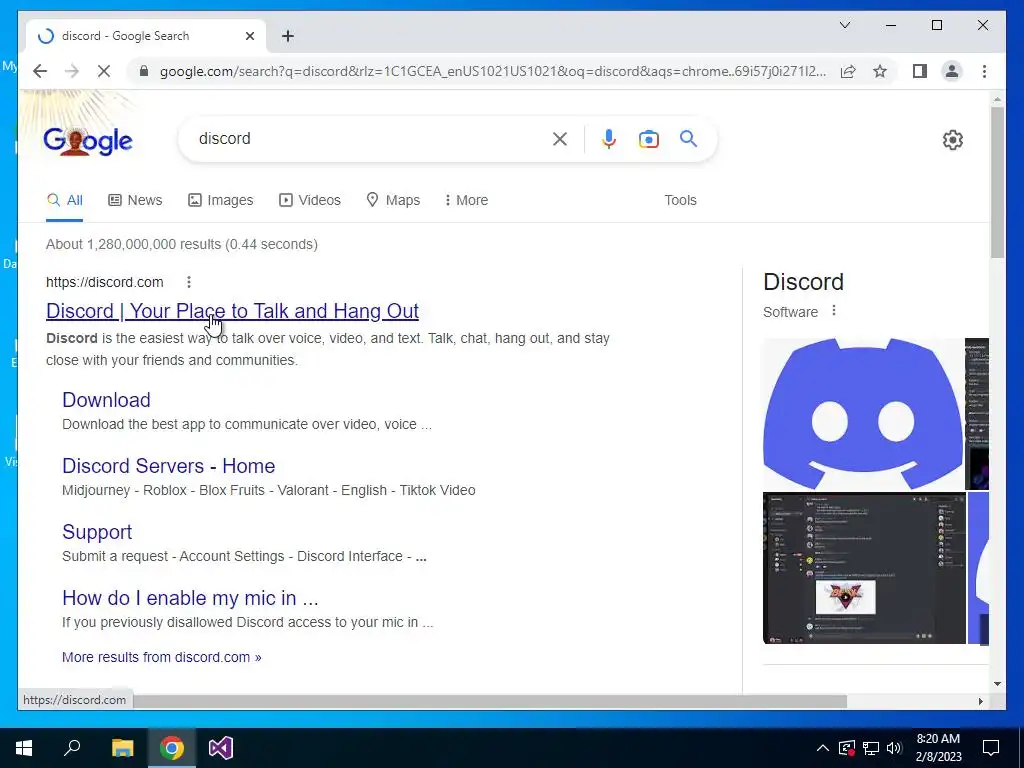Open the network status tray icon
The height and width of the screenshot is (768, 1024).
pyautogui.click(x=871, y=748)
